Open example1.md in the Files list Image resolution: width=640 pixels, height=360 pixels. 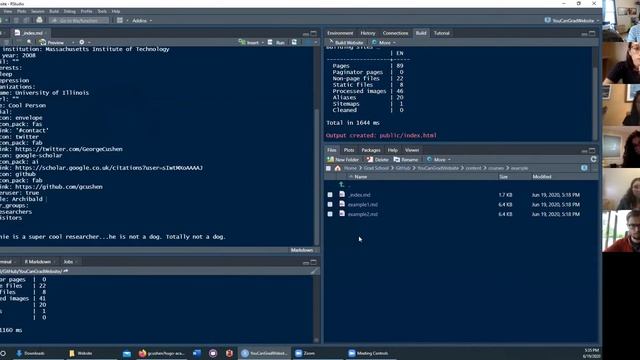[362, 204]
